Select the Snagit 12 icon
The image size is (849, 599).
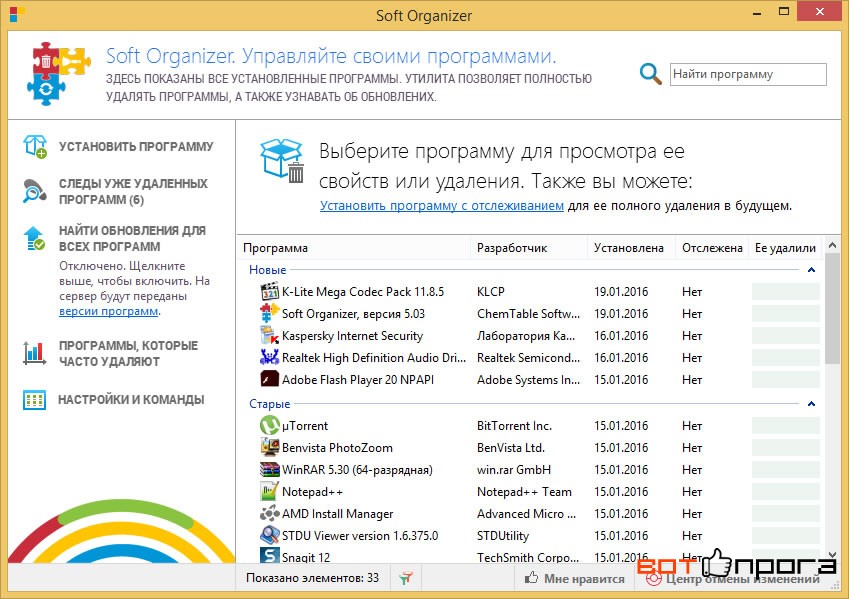pos(270,556)
